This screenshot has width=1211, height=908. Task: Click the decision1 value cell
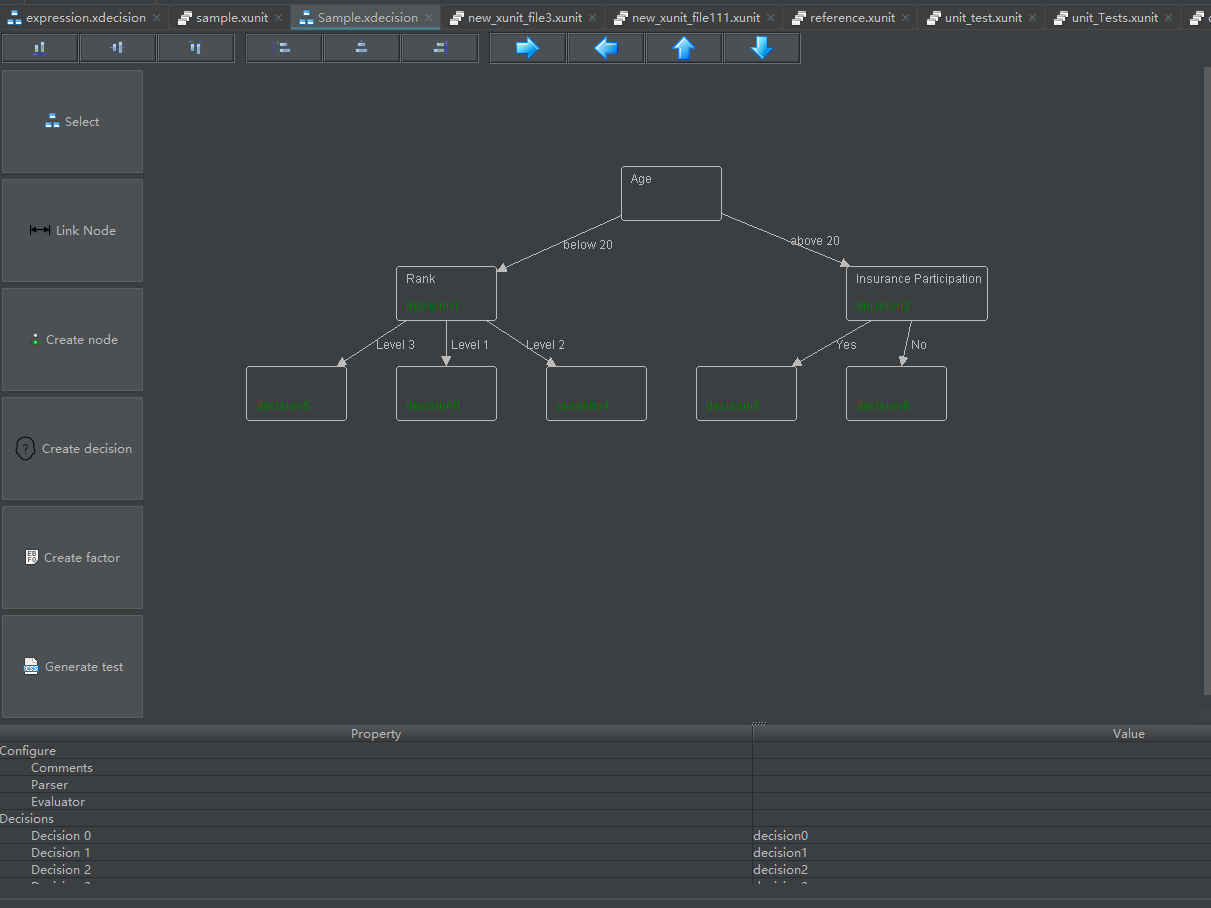tap(982, 853)
